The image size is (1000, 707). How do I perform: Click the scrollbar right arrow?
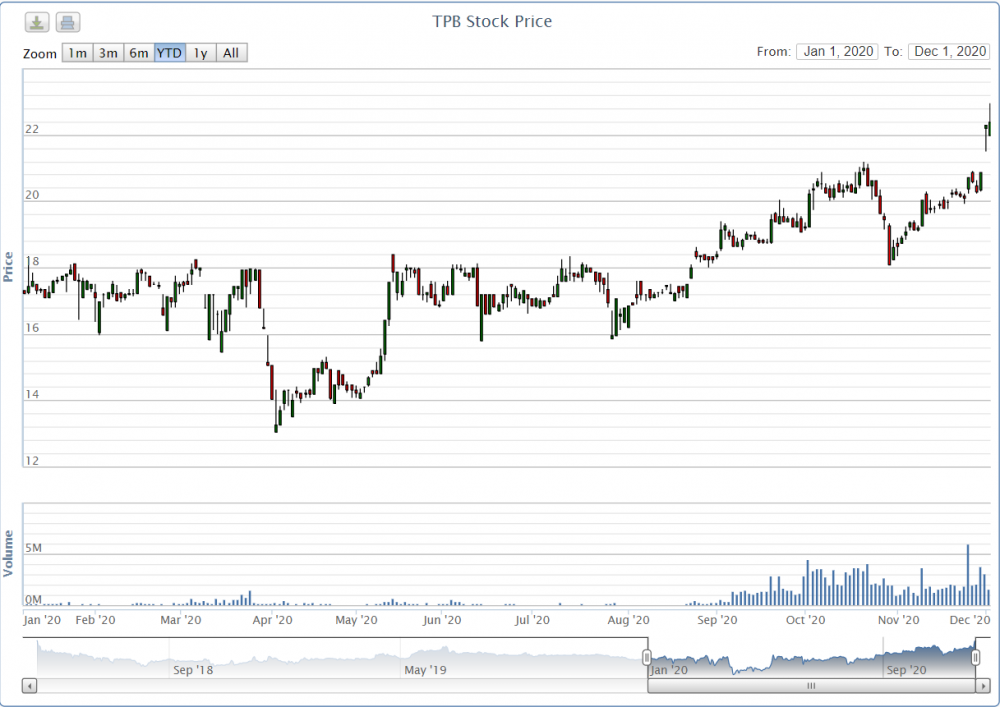[982, 686]
